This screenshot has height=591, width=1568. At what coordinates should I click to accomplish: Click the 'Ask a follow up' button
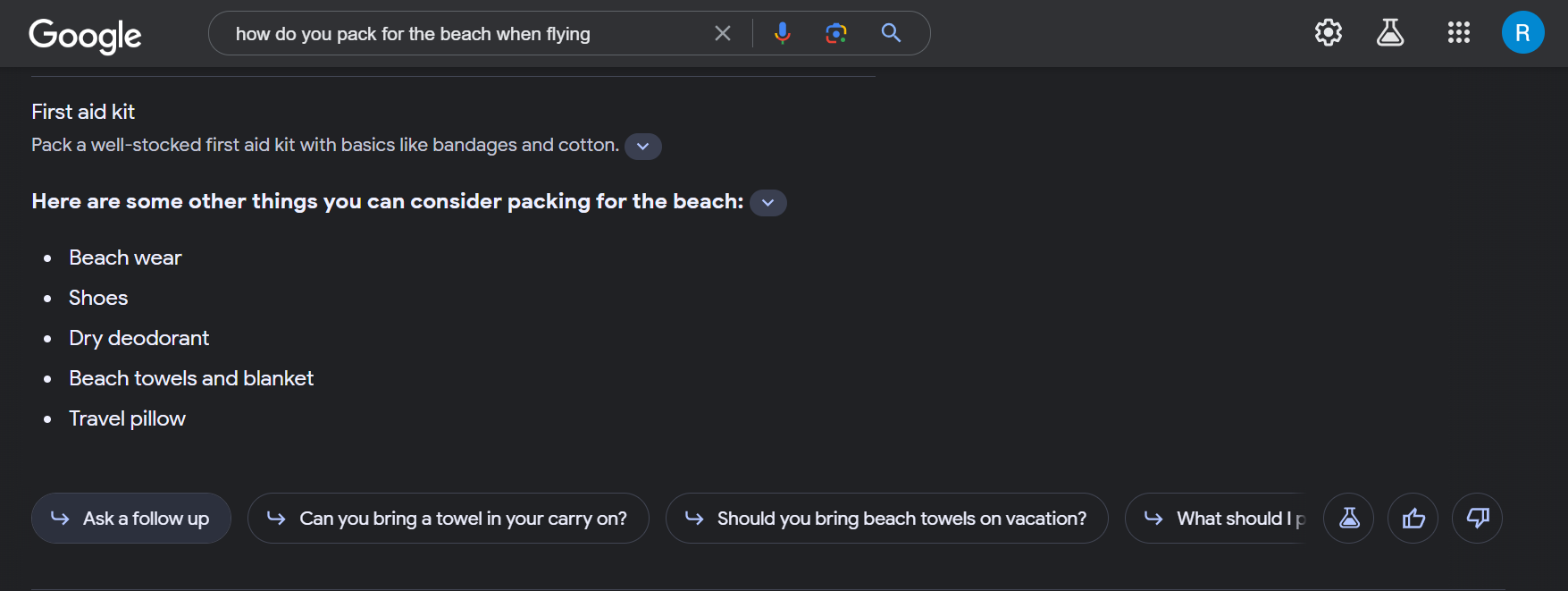click(131, 519)
